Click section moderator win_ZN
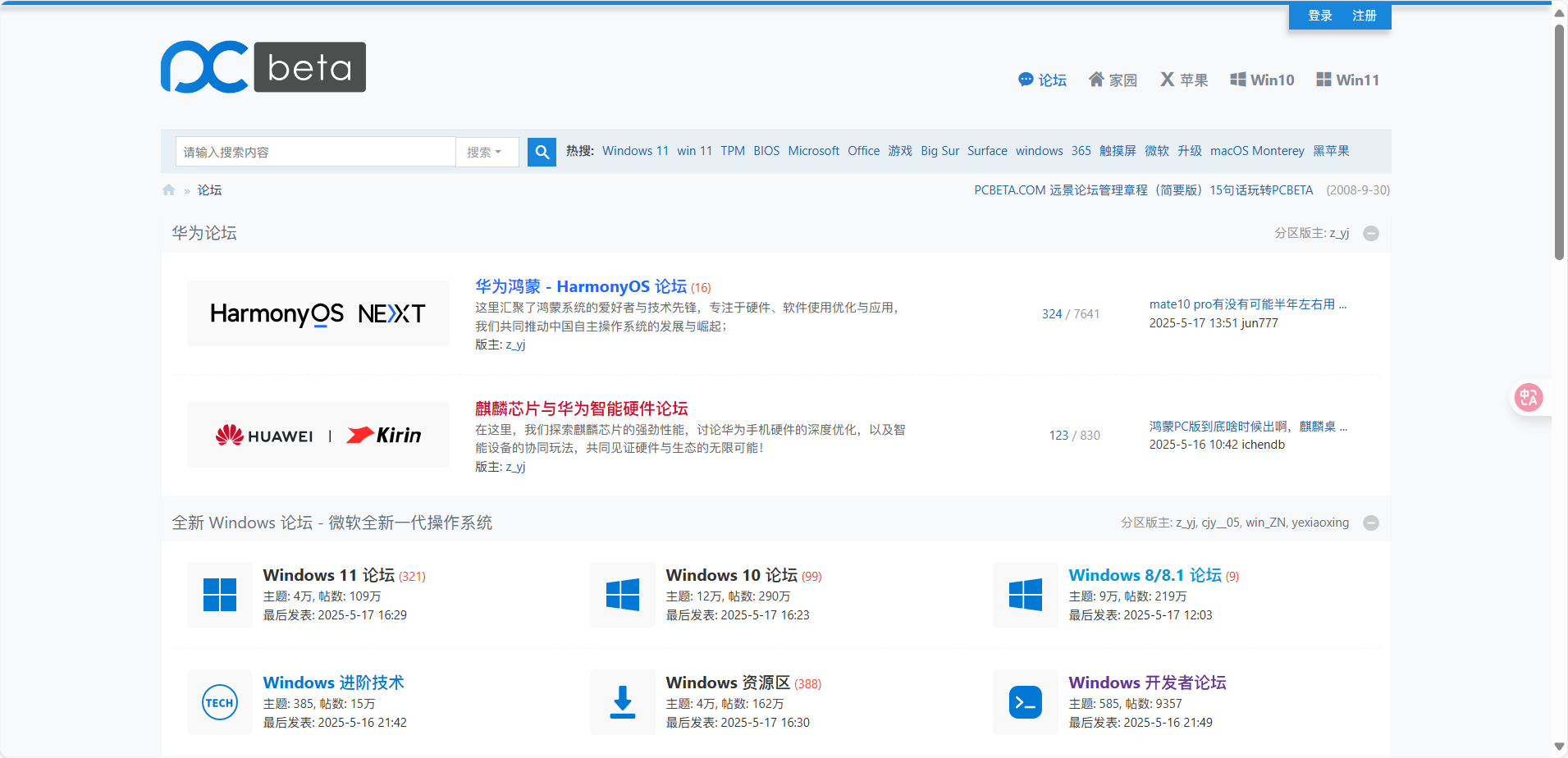 [1265, 523]
